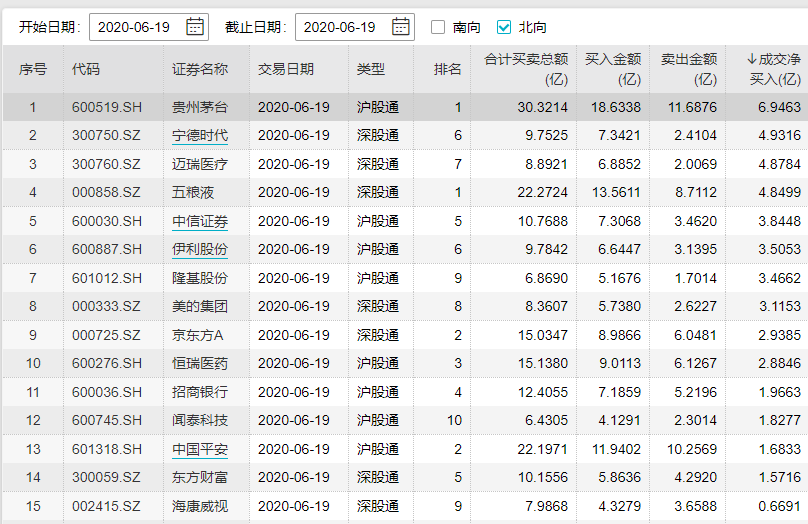
Task: Open 中国平安 stock link
Action: 200,449
